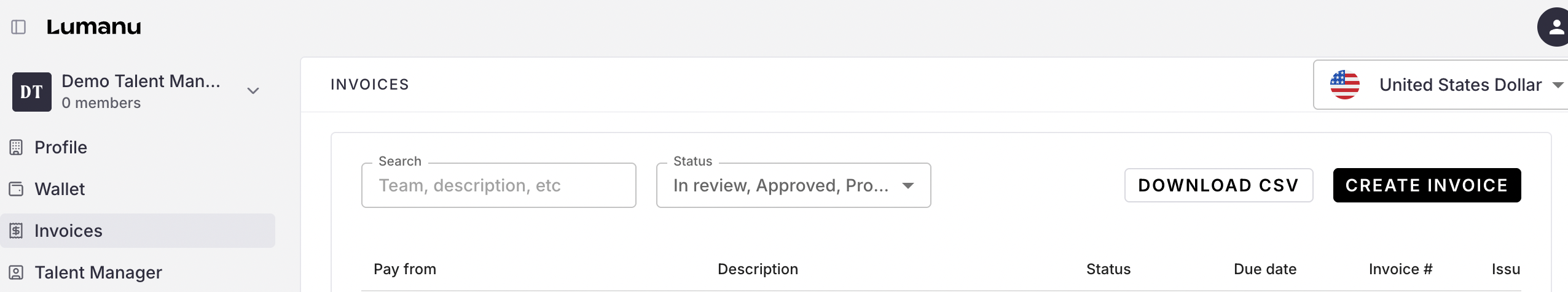Open the user account avatar menu
This screenshot has height=292, width=1568.
tap(1554, 27)
